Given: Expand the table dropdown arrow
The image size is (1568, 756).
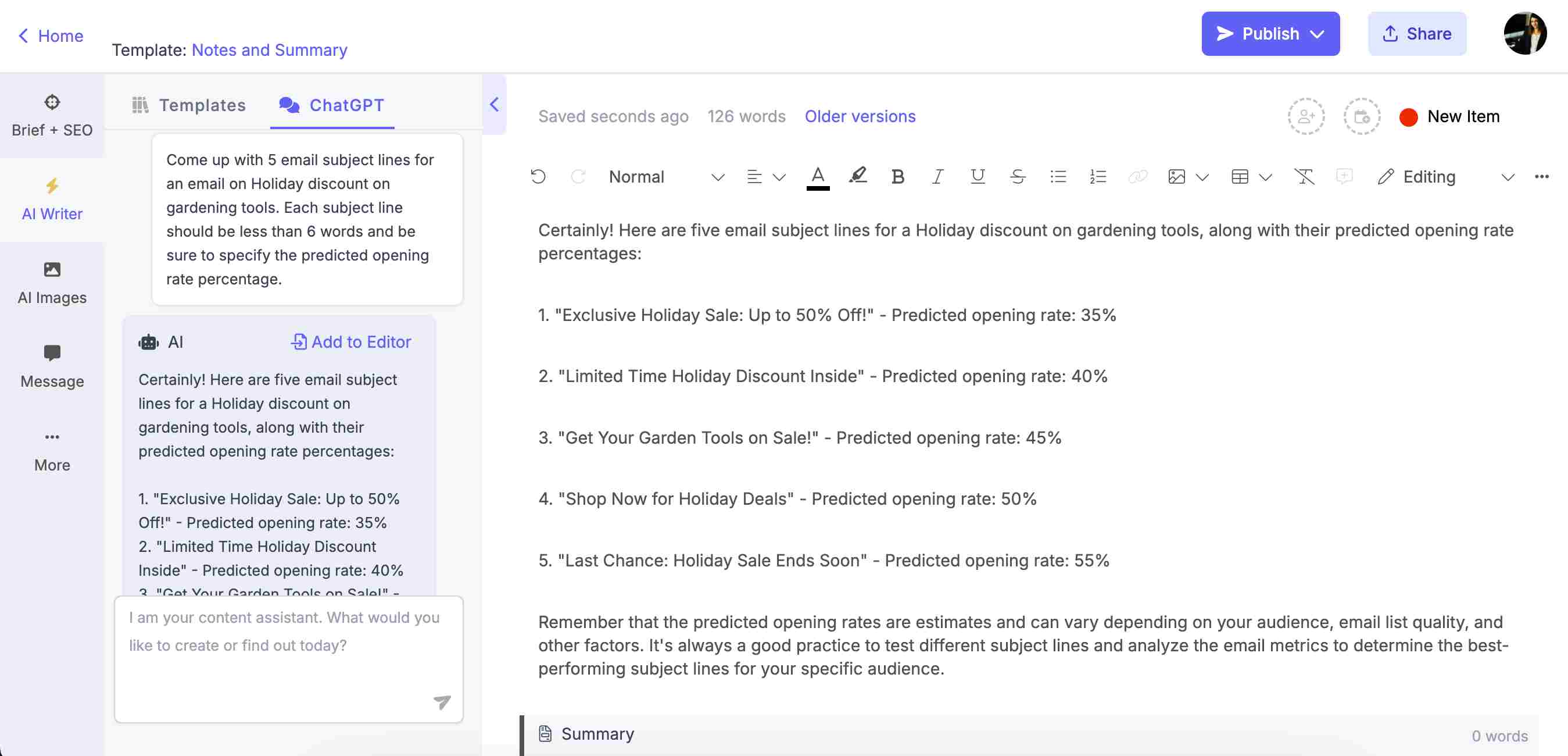Looking at the screenshot, I should 1265,177.
